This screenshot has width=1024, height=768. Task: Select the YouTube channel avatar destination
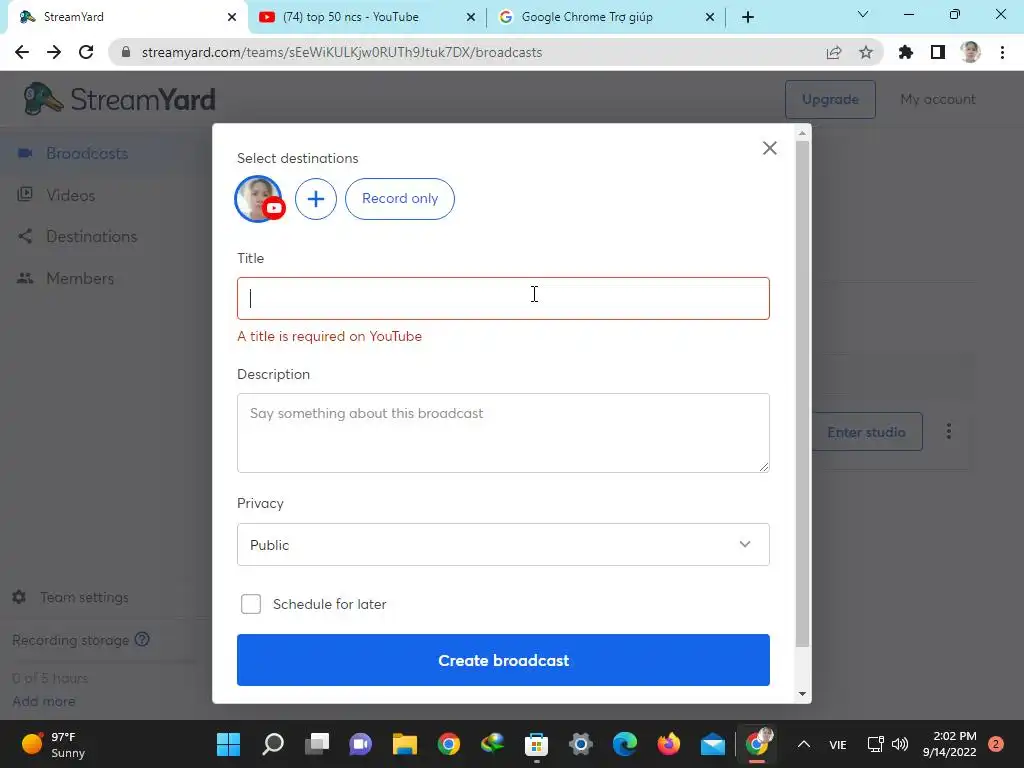259,199
